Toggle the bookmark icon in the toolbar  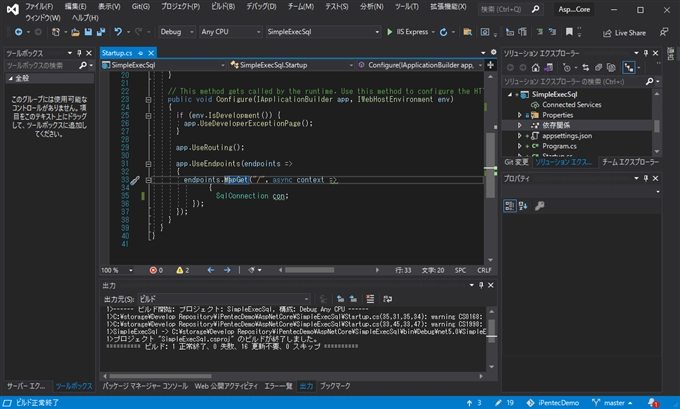569,32
